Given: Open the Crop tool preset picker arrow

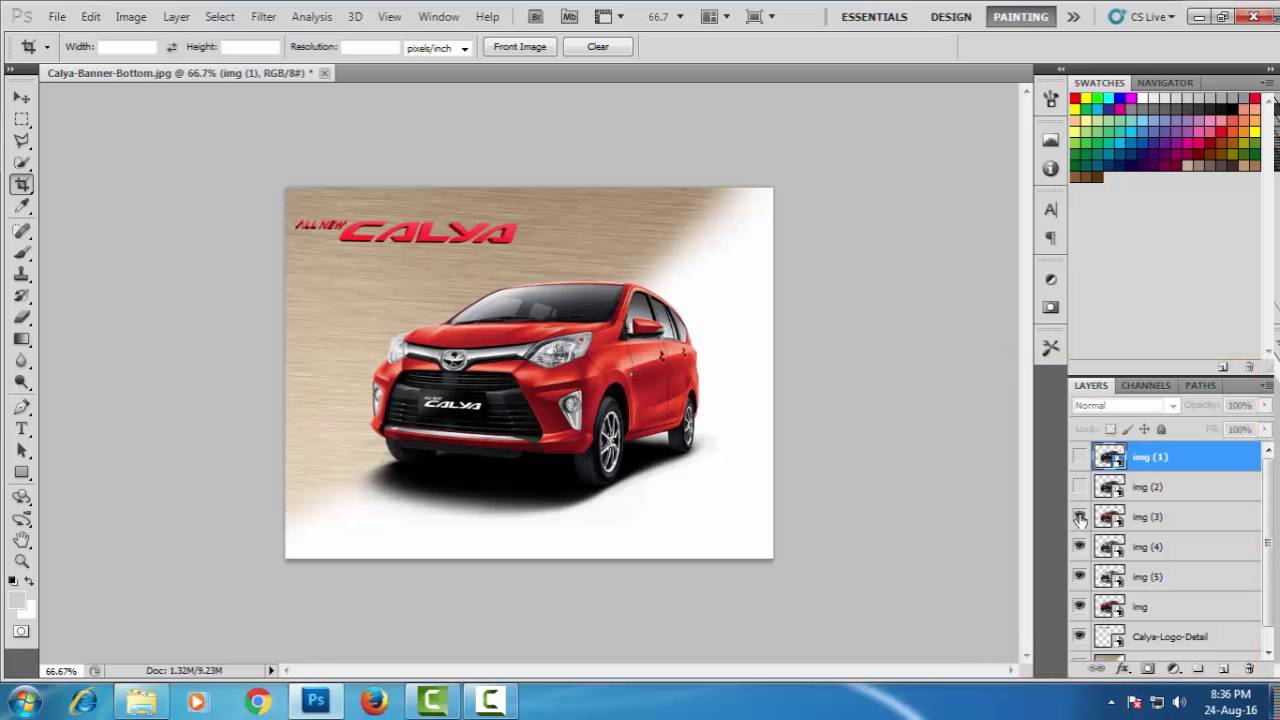Looking at the screenshot, I should pos(46,47).
